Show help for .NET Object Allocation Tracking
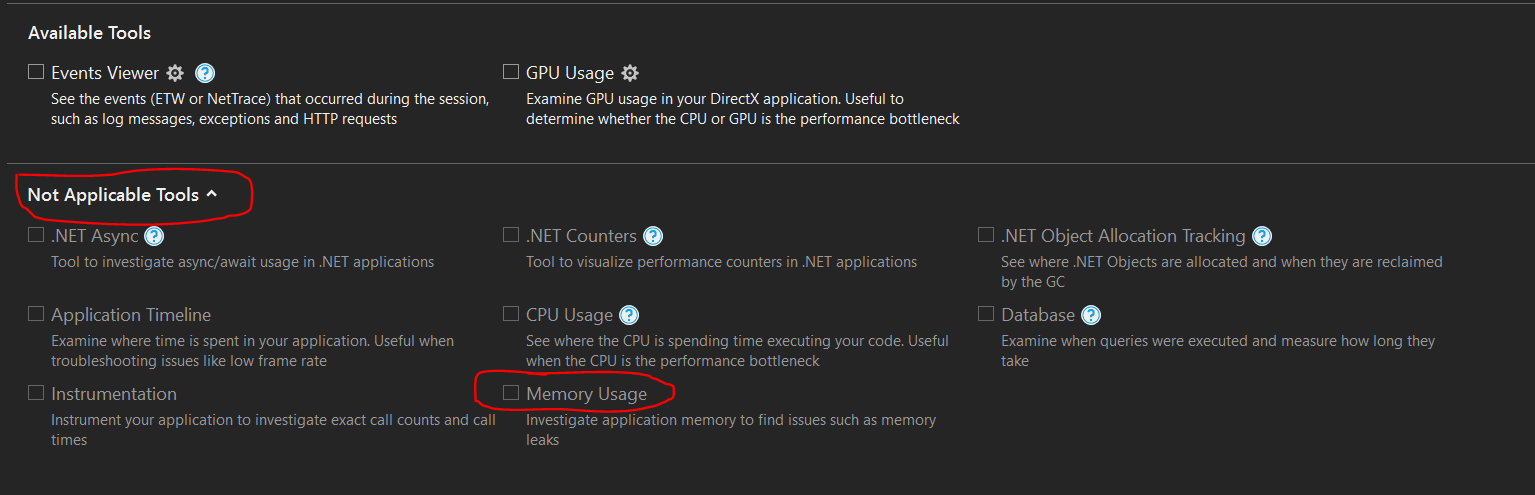The height and width of the screenshot is (495, 1535). coord(1262,236)
